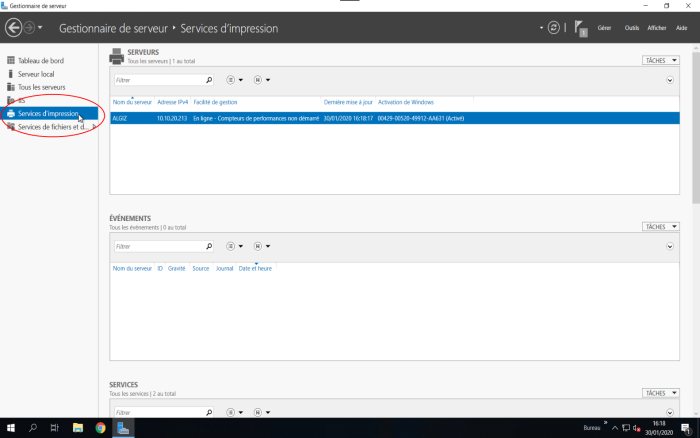Open Tableau de bord in sidebar

40,61
